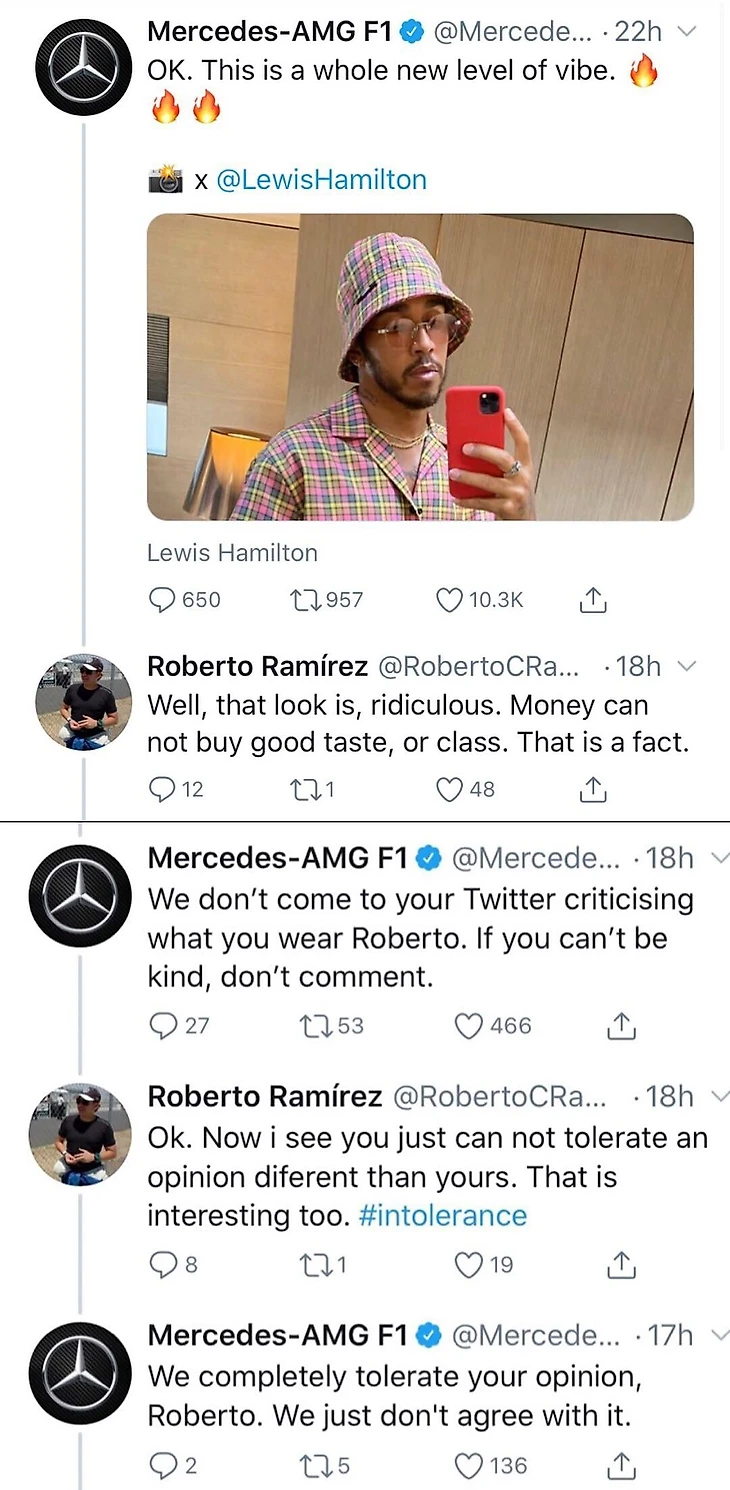Reply to Roberto's #intolerance tweet
The width and height of the screenshot is (730, 1490).
tap(162, 1265)
